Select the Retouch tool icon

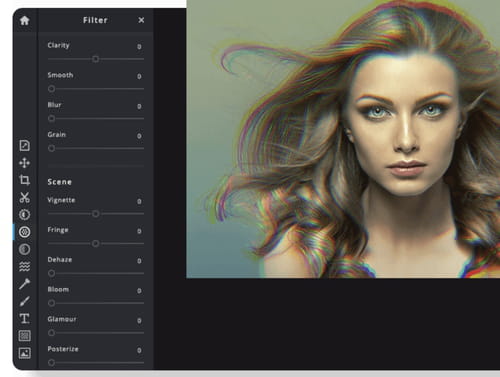pos(24,284)
